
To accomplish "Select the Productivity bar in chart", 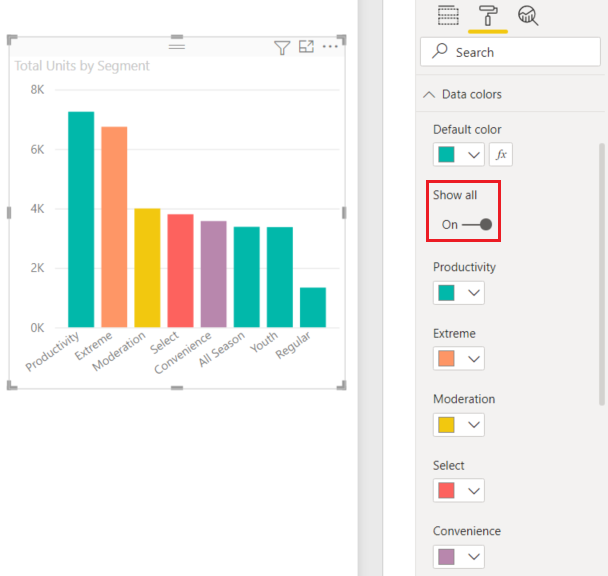I will [81, 220].
